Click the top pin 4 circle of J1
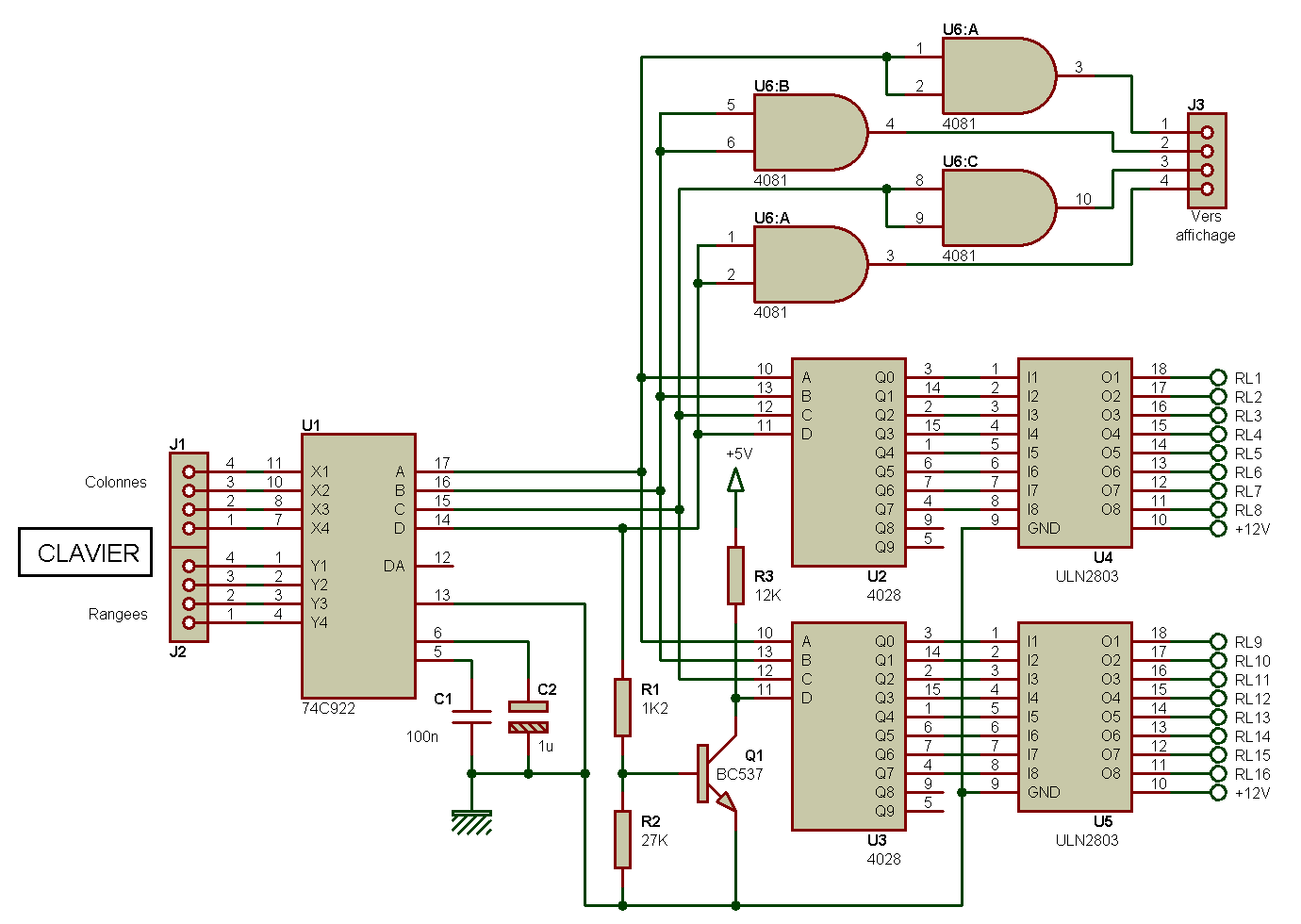The height and width of the screenshot is (924, 1301). point(189,471)
